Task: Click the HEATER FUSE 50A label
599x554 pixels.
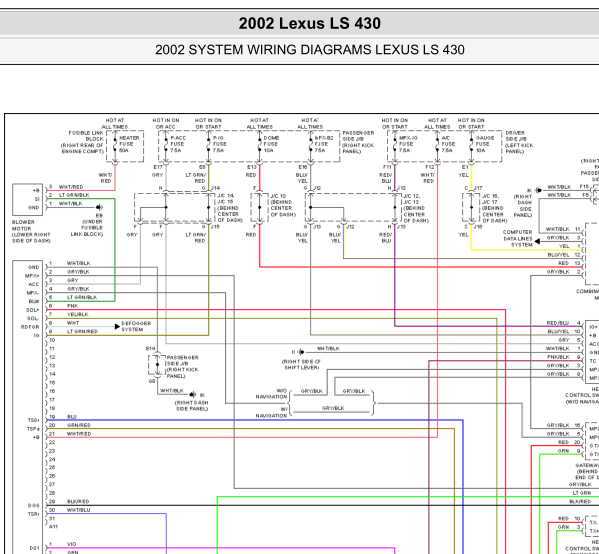Action: [129, 144]
